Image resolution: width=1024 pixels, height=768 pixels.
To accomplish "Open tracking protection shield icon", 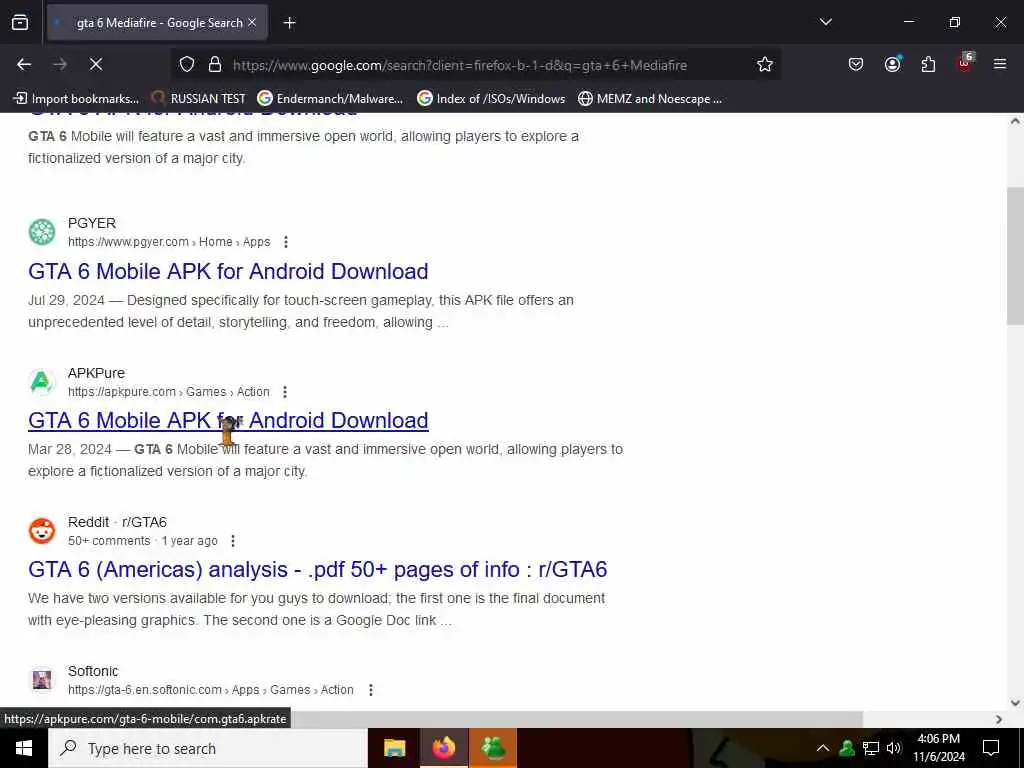I will 187,64.
